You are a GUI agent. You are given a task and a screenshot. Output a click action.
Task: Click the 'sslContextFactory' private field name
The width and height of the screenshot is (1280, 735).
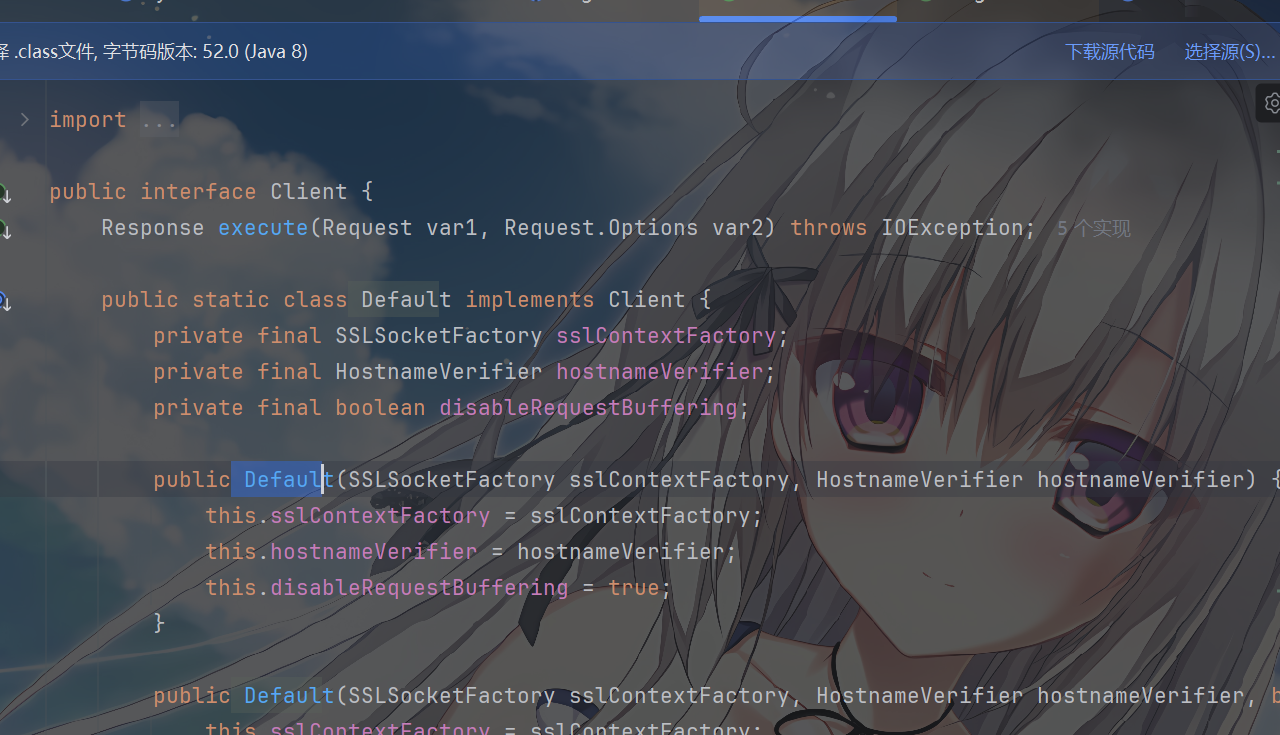(666, 336)
